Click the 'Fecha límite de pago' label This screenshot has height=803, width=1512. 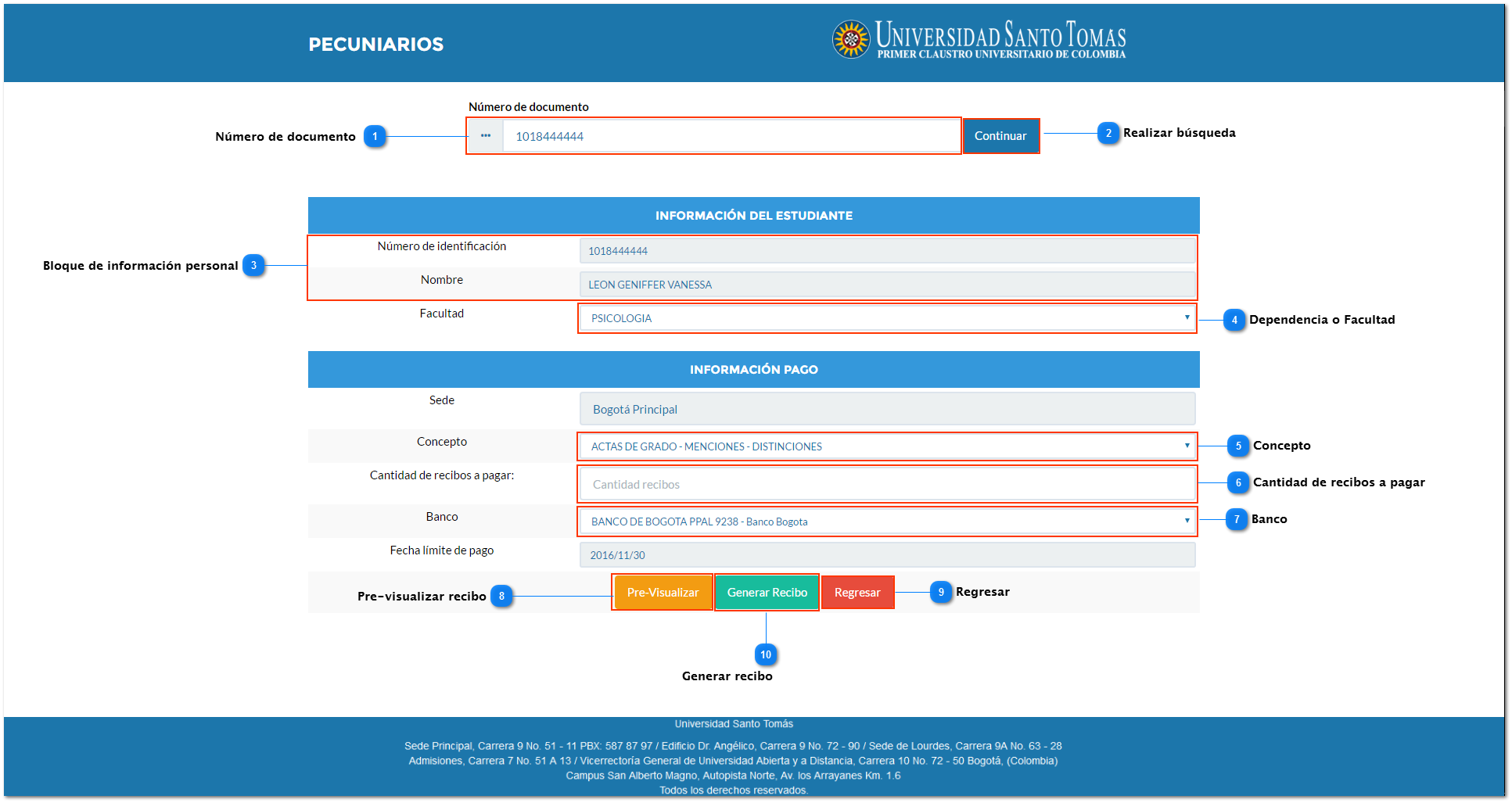click(442, 550)
